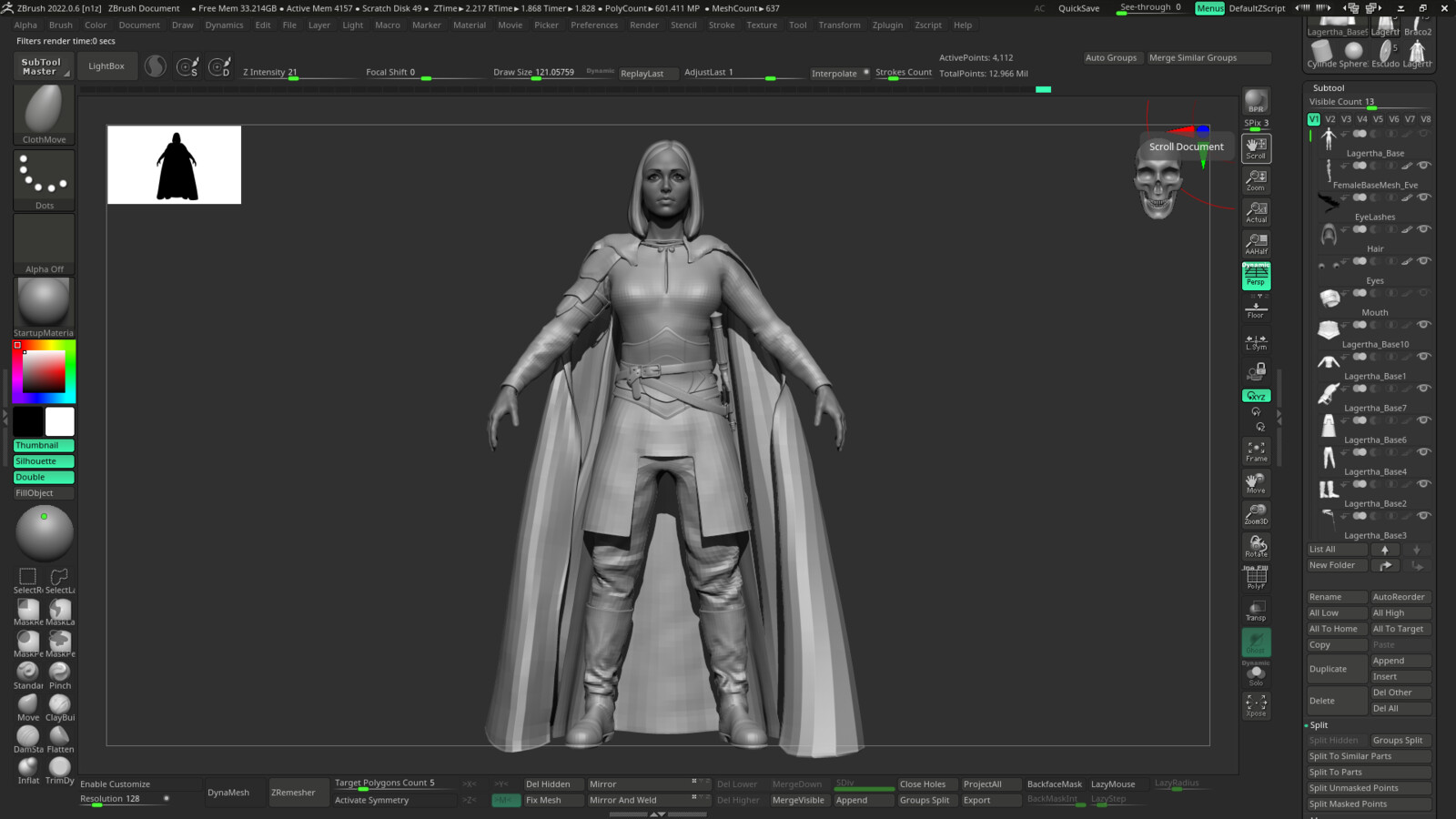Choose the MaskLasso brush

point(60,612)
